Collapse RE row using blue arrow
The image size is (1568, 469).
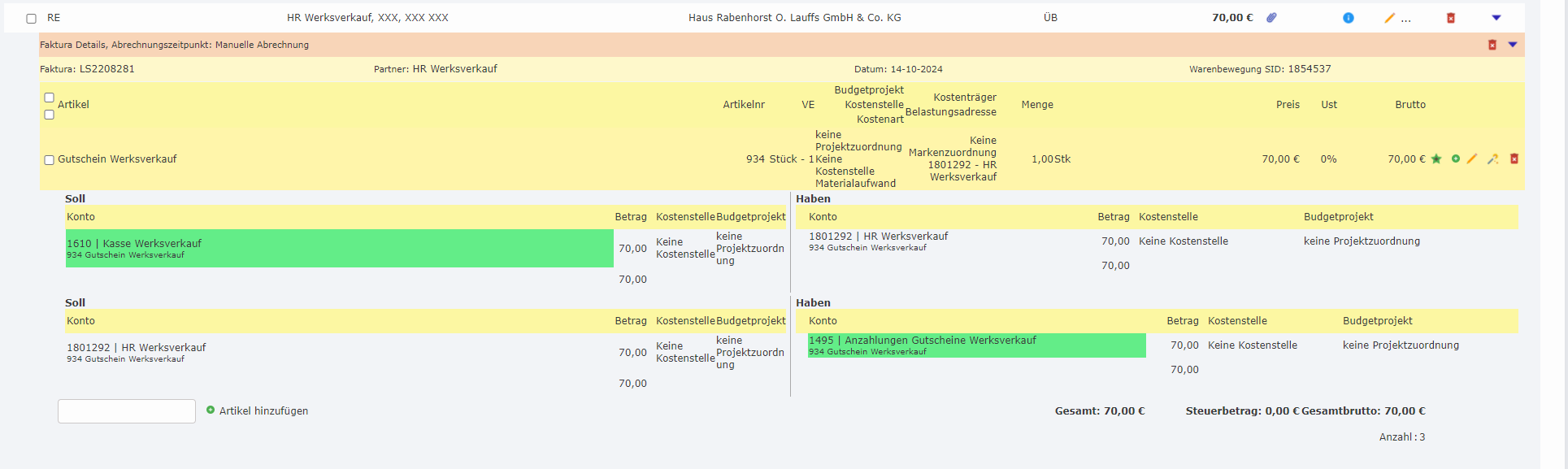(x=1496, y=18)
